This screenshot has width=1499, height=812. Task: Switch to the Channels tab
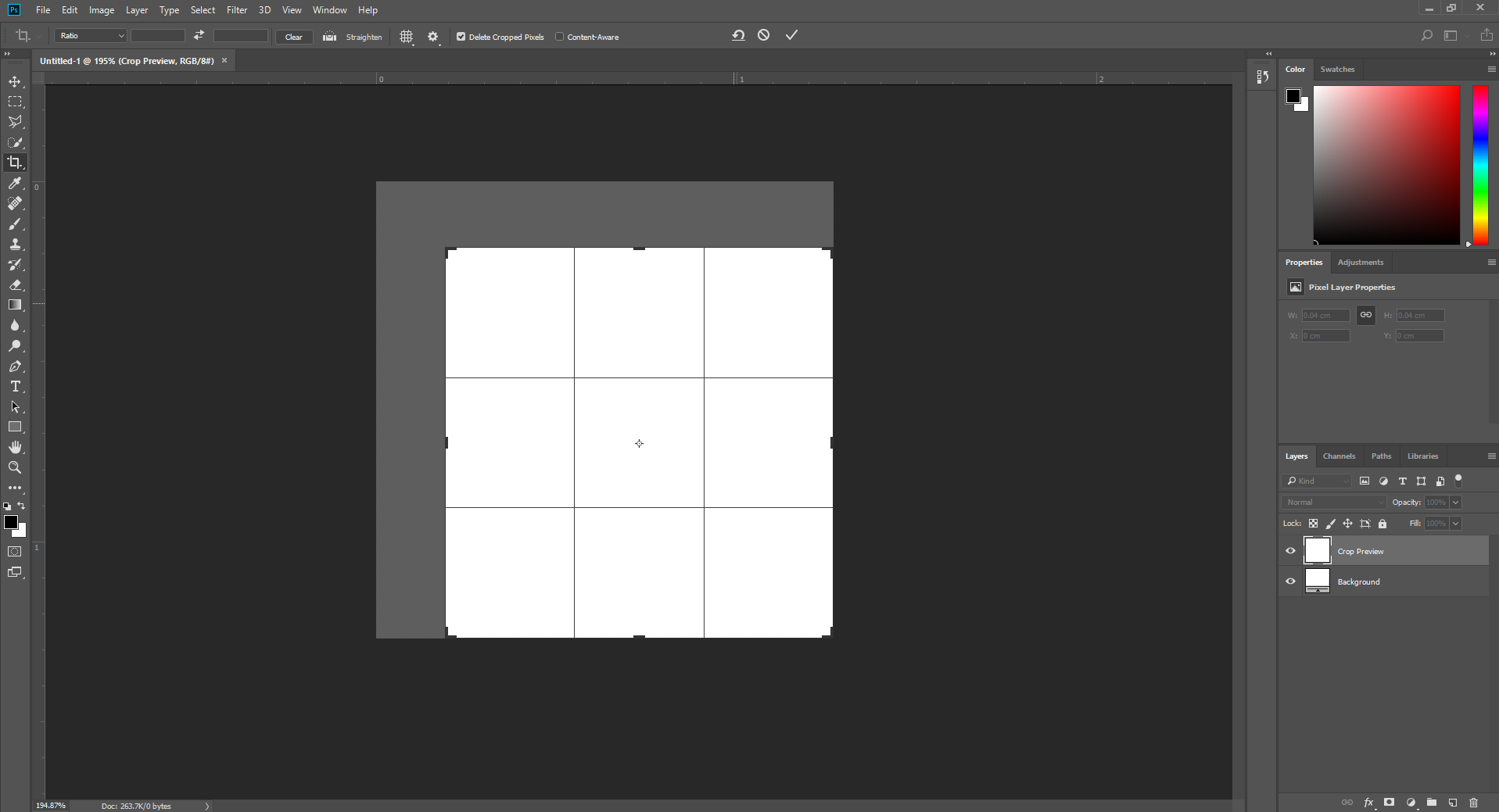(x=1338, y=456)
